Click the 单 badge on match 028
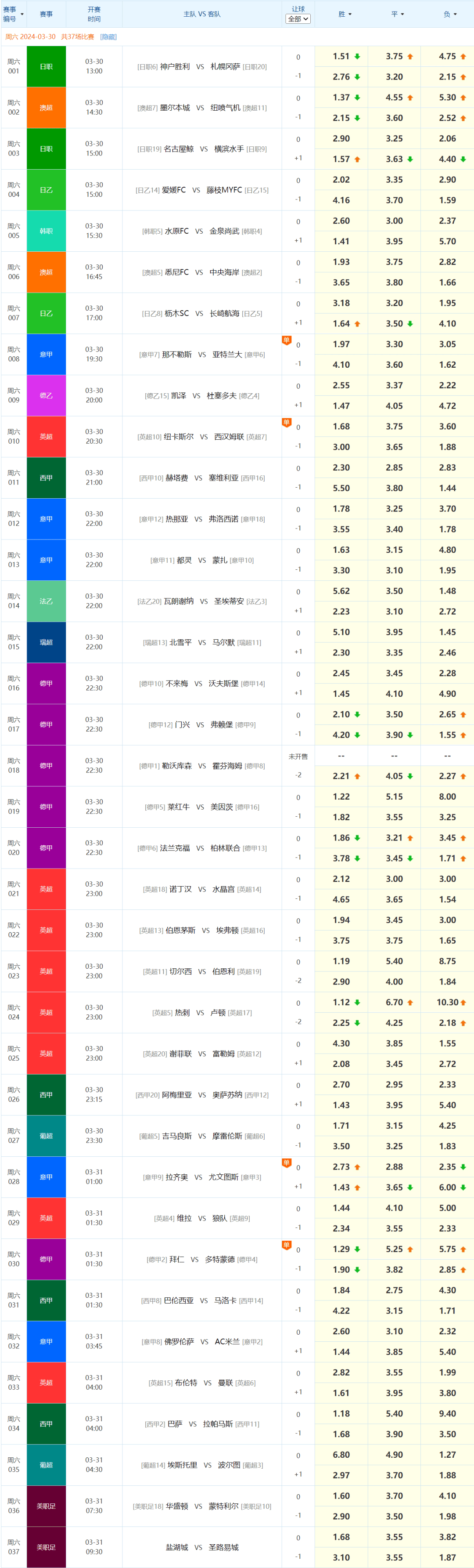The width and height of the screenshot is (474, 1568). click(x=286, y=1162)
